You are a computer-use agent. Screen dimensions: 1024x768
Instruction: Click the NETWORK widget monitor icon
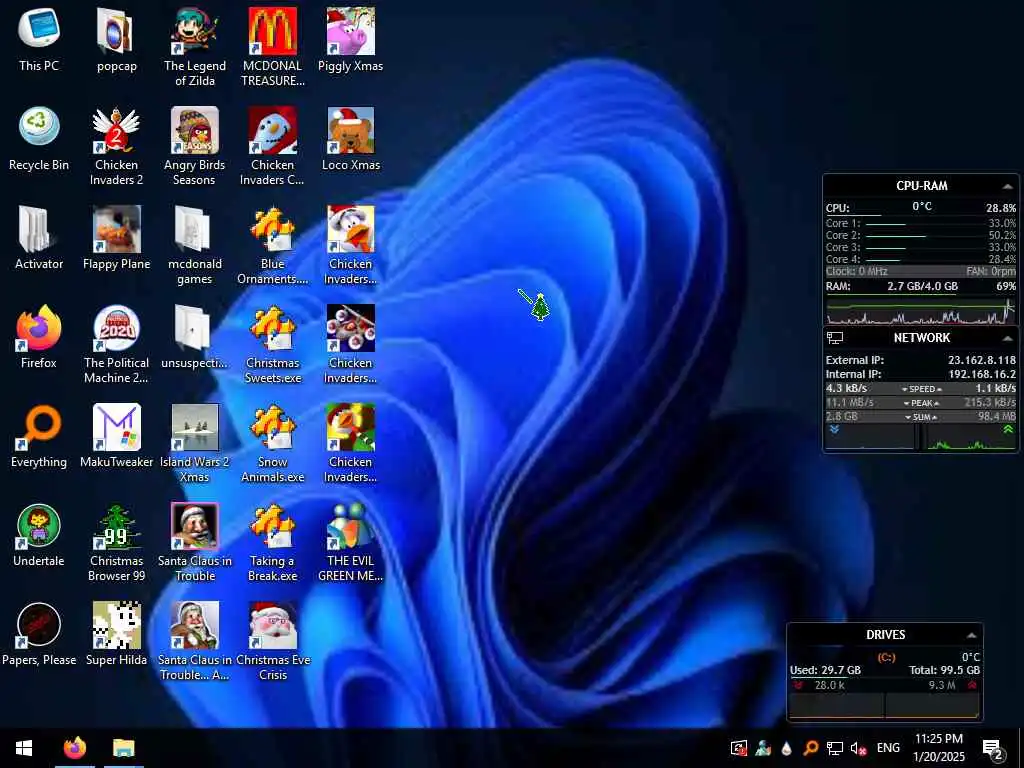pyautogui.click(x=835, y=338)
